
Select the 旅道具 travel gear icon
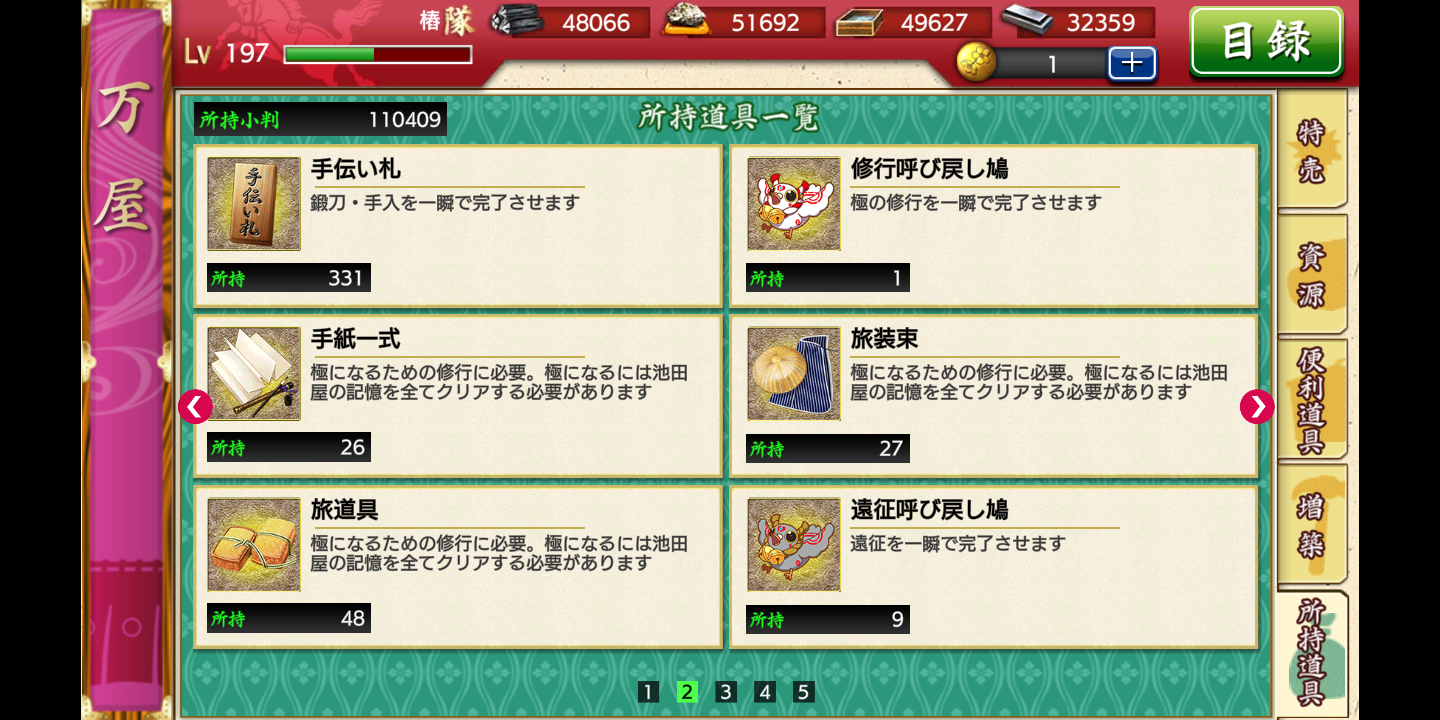(254, 544)
